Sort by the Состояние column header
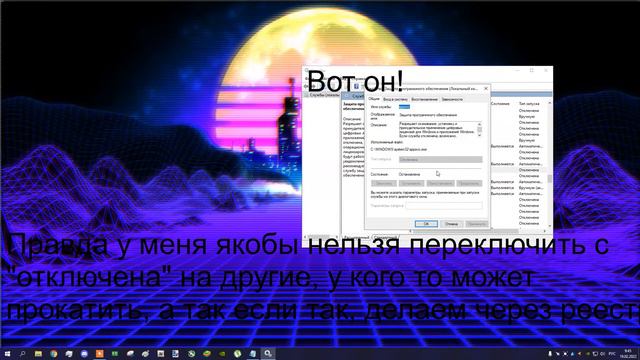Screen dimensions: 640x360 tap(500, 104)
